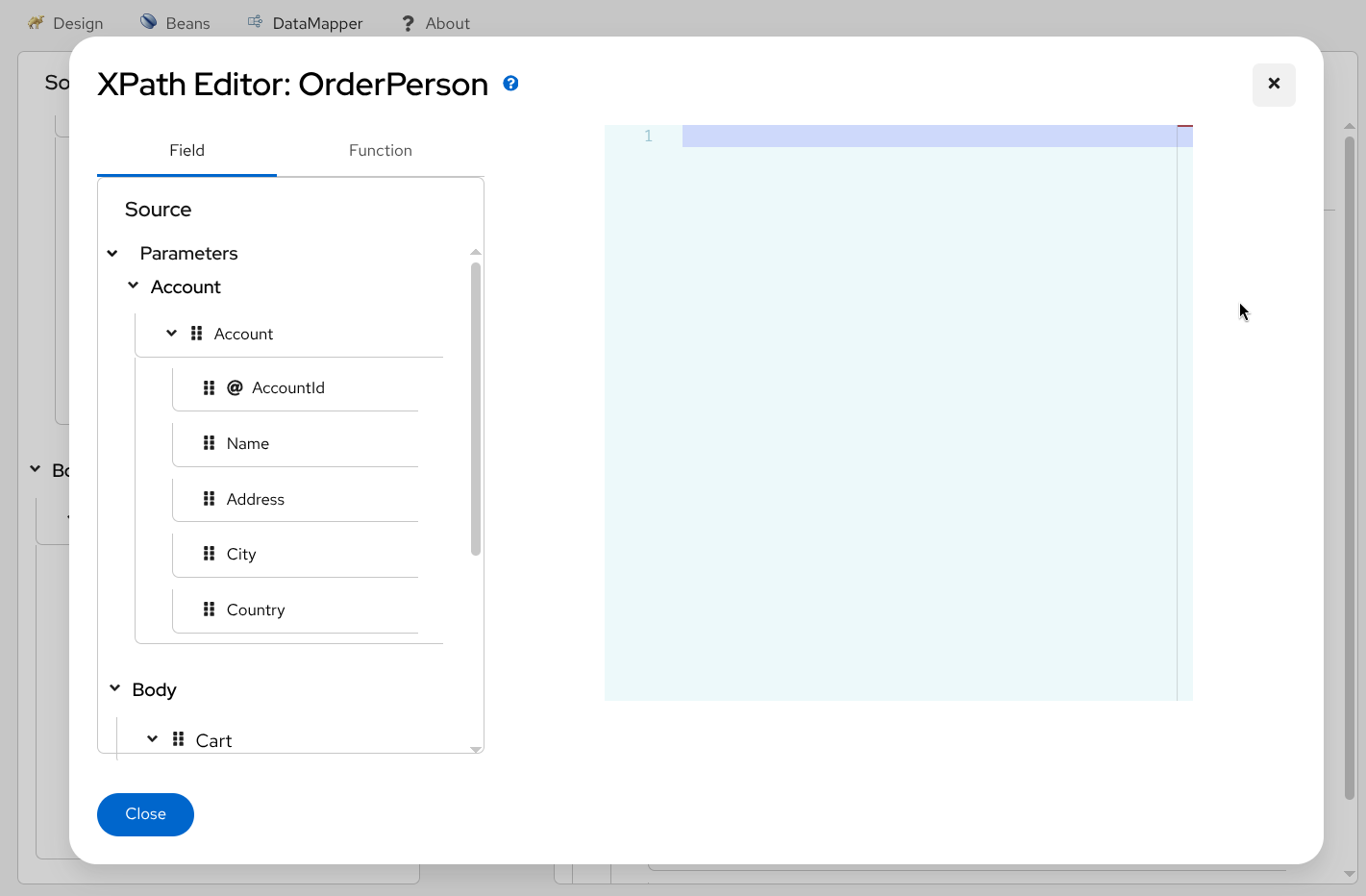
Task: Click the About question mark icon
Action: click(x=407, y=22)
